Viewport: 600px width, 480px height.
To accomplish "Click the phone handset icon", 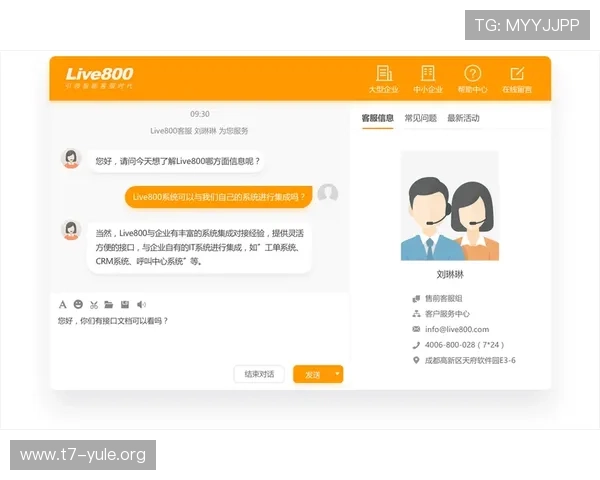I will point(416,345).
